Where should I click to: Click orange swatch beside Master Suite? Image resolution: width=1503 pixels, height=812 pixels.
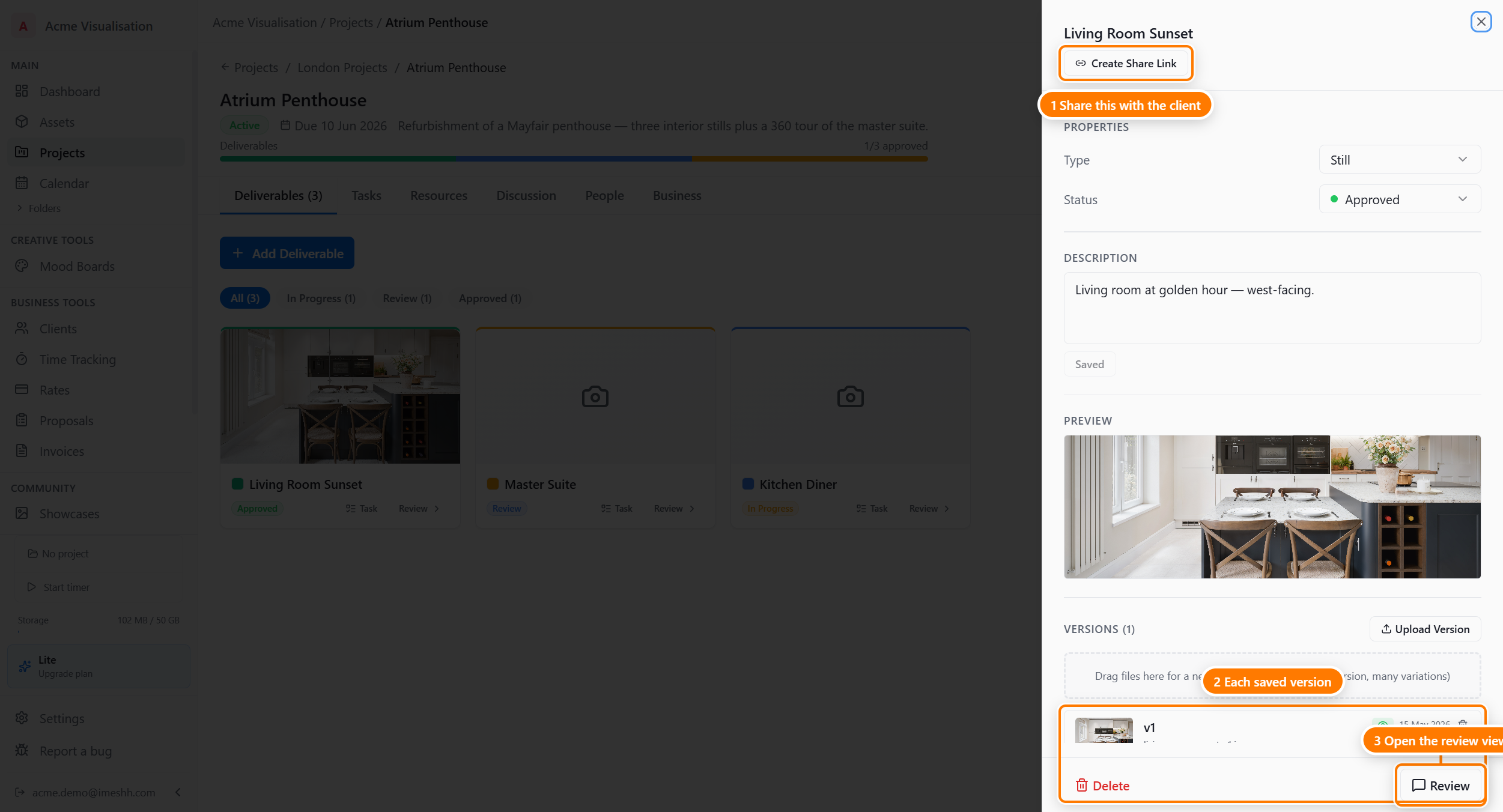[x=493, y=484]
